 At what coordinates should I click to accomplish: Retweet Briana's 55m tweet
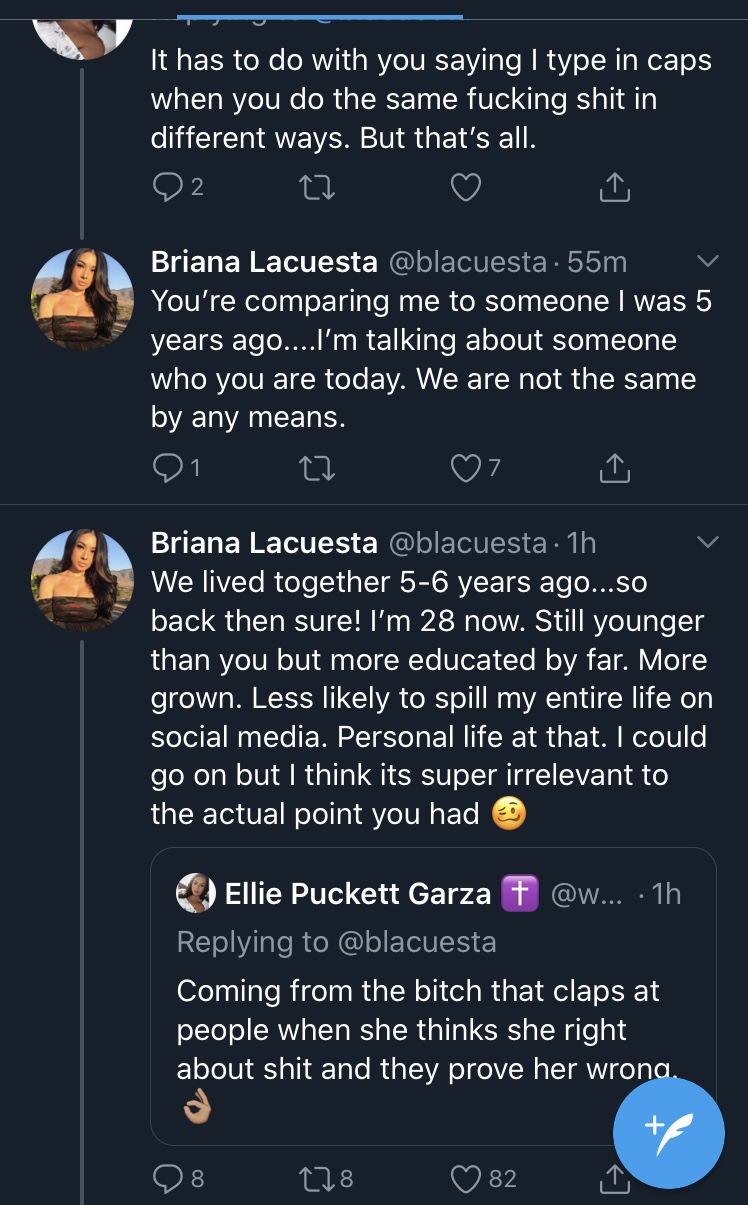[x=317, y=467]
